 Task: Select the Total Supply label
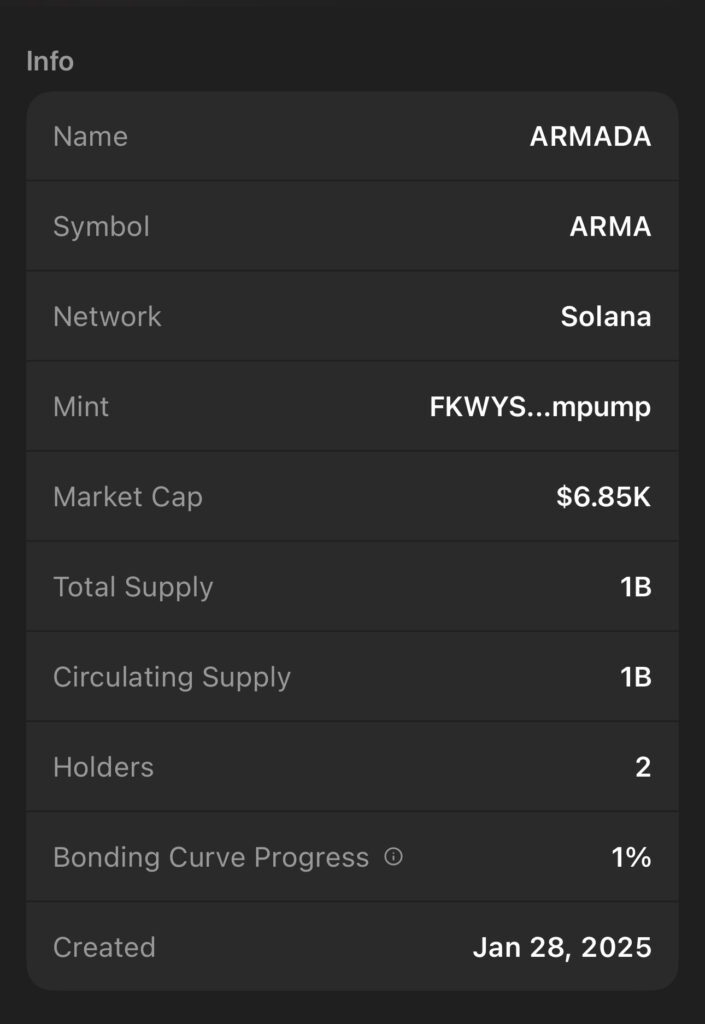[133, 587]
